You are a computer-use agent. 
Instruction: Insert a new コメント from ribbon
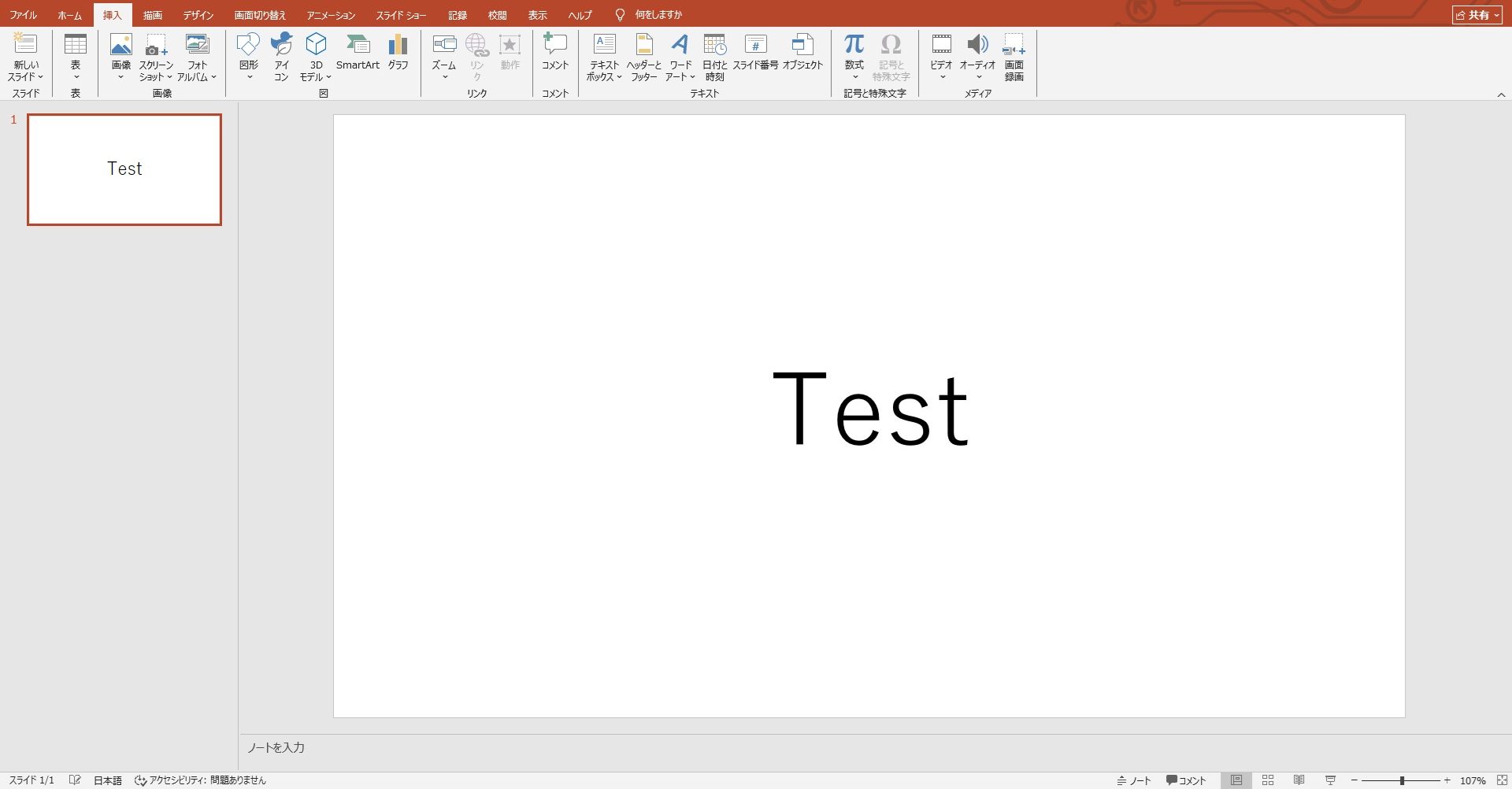point(554,53)
